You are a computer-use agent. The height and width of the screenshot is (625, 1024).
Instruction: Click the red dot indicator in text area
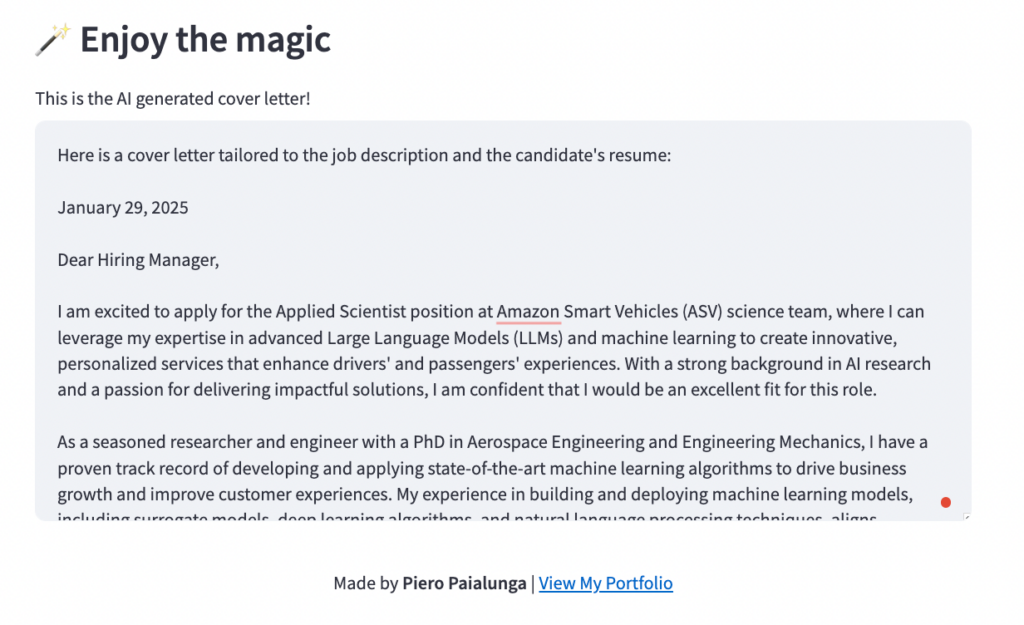945,502
